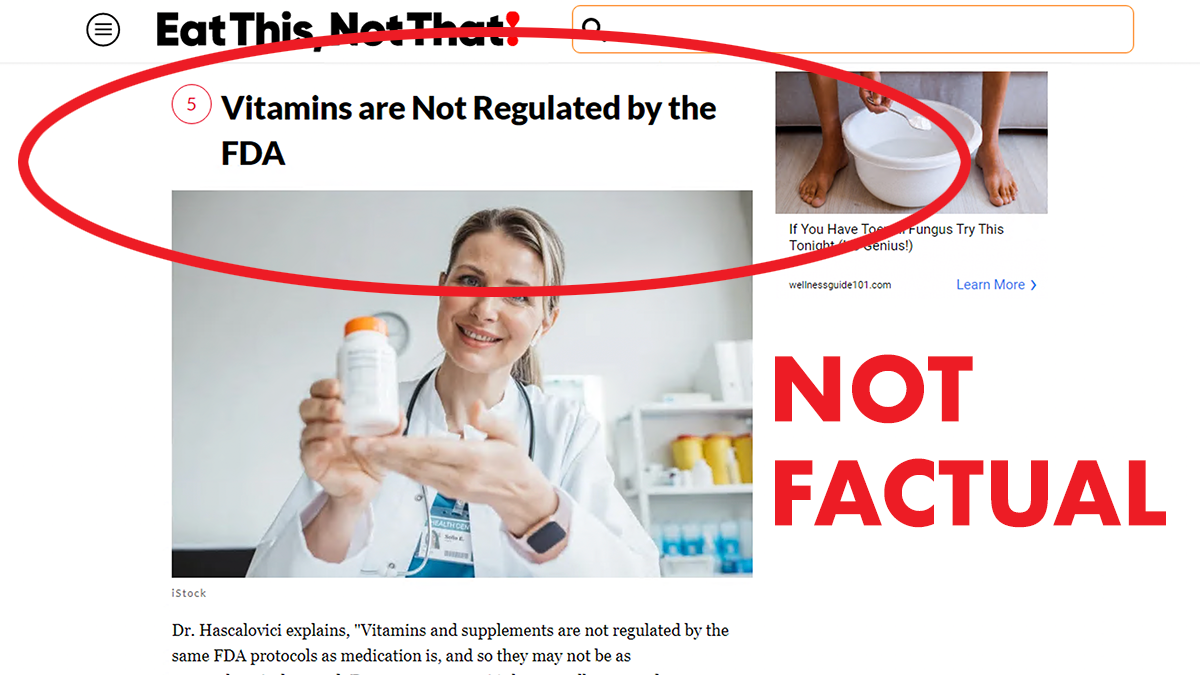1200x675 pixels.
Task: Click the orange-capped pill bottle
Action: [x=368, y=375]
